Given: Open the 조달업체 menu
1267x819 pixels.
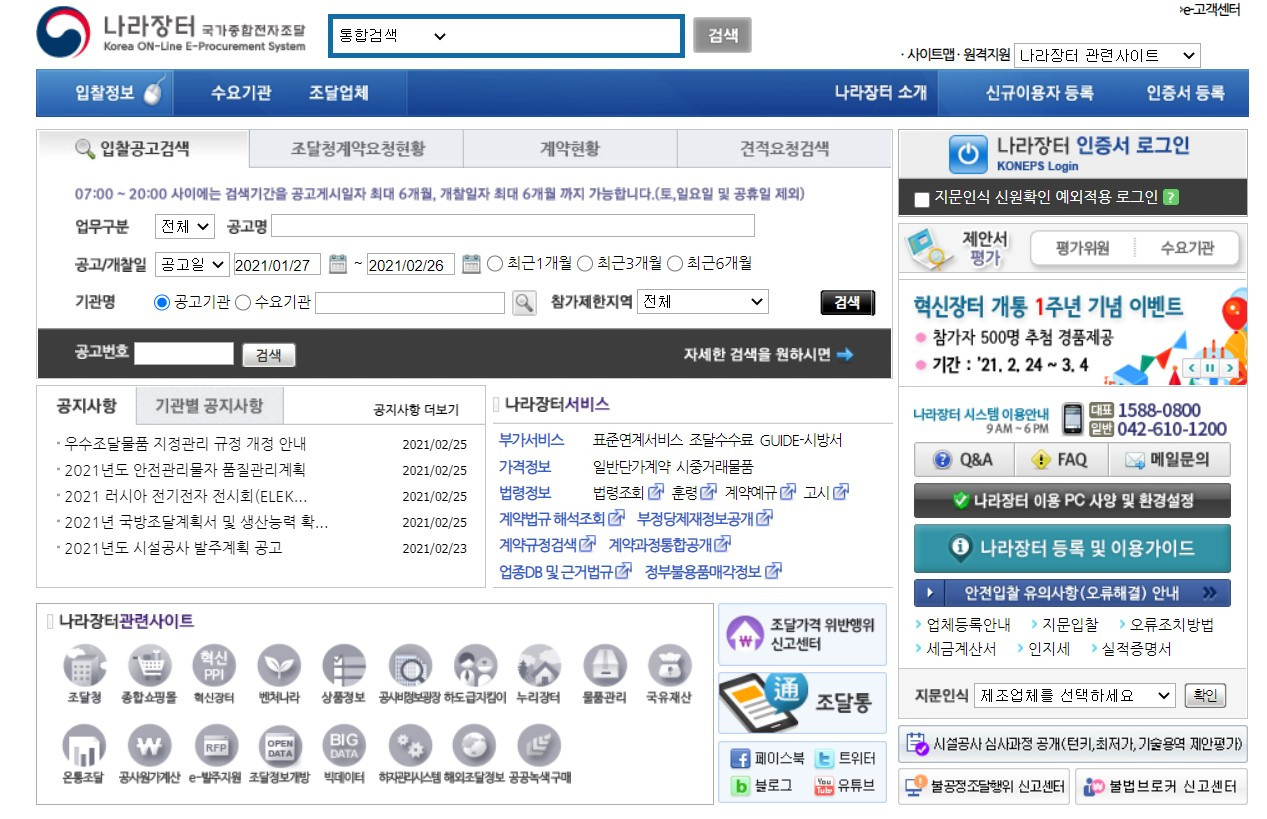Looking at the screenshot, I should coord(338,93).
